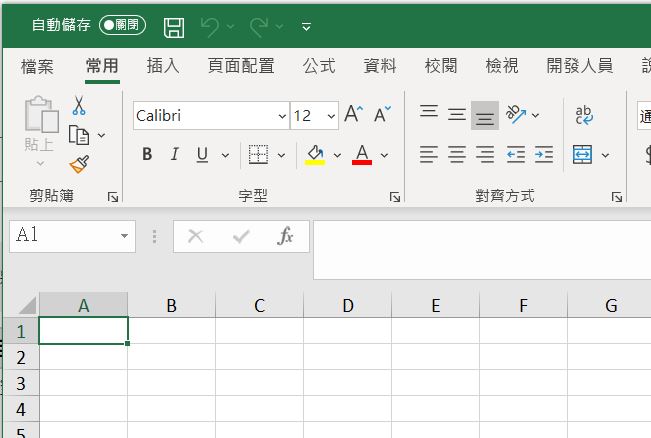Toggle the AutoSave switch (自動儲存)
Viewport: 651px width, 438px height.
coord(122,25)
